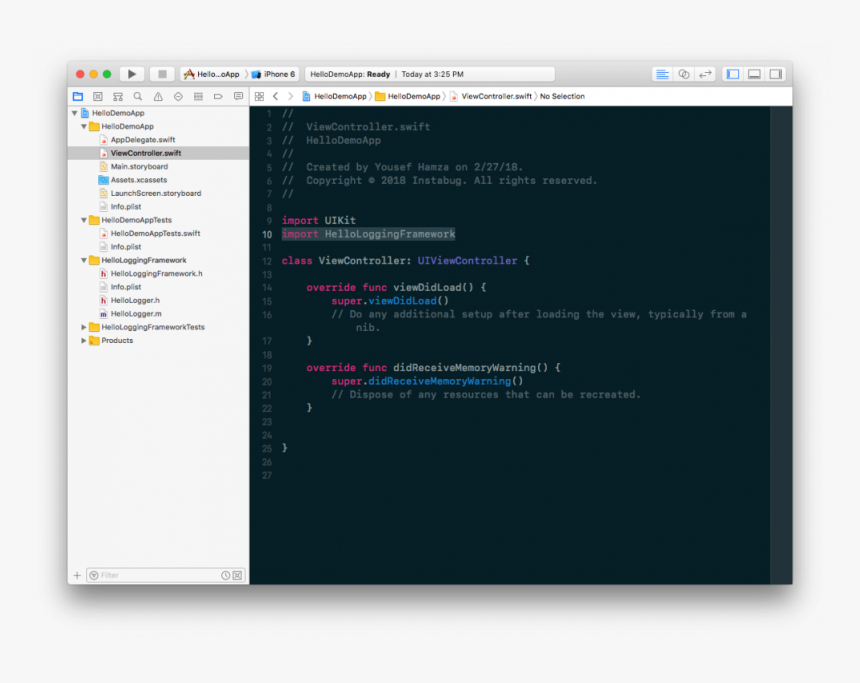Collapse the HelloLoggingFramework group
860x683 pixels.
point(84,260)
